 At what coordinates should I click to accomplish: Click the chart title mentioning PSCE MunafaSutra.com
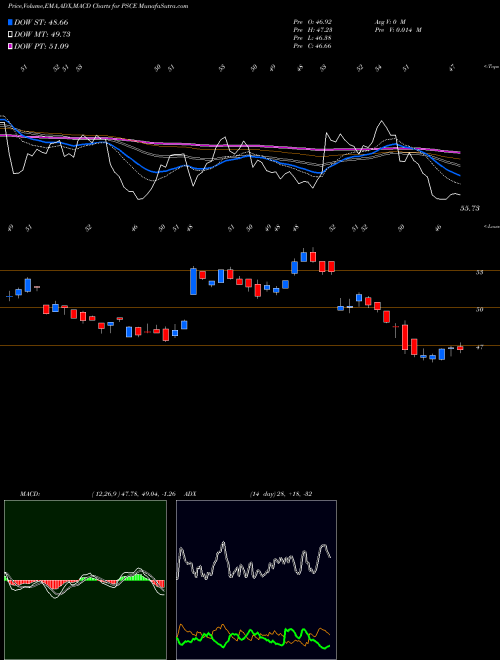(x=98, y=6)
